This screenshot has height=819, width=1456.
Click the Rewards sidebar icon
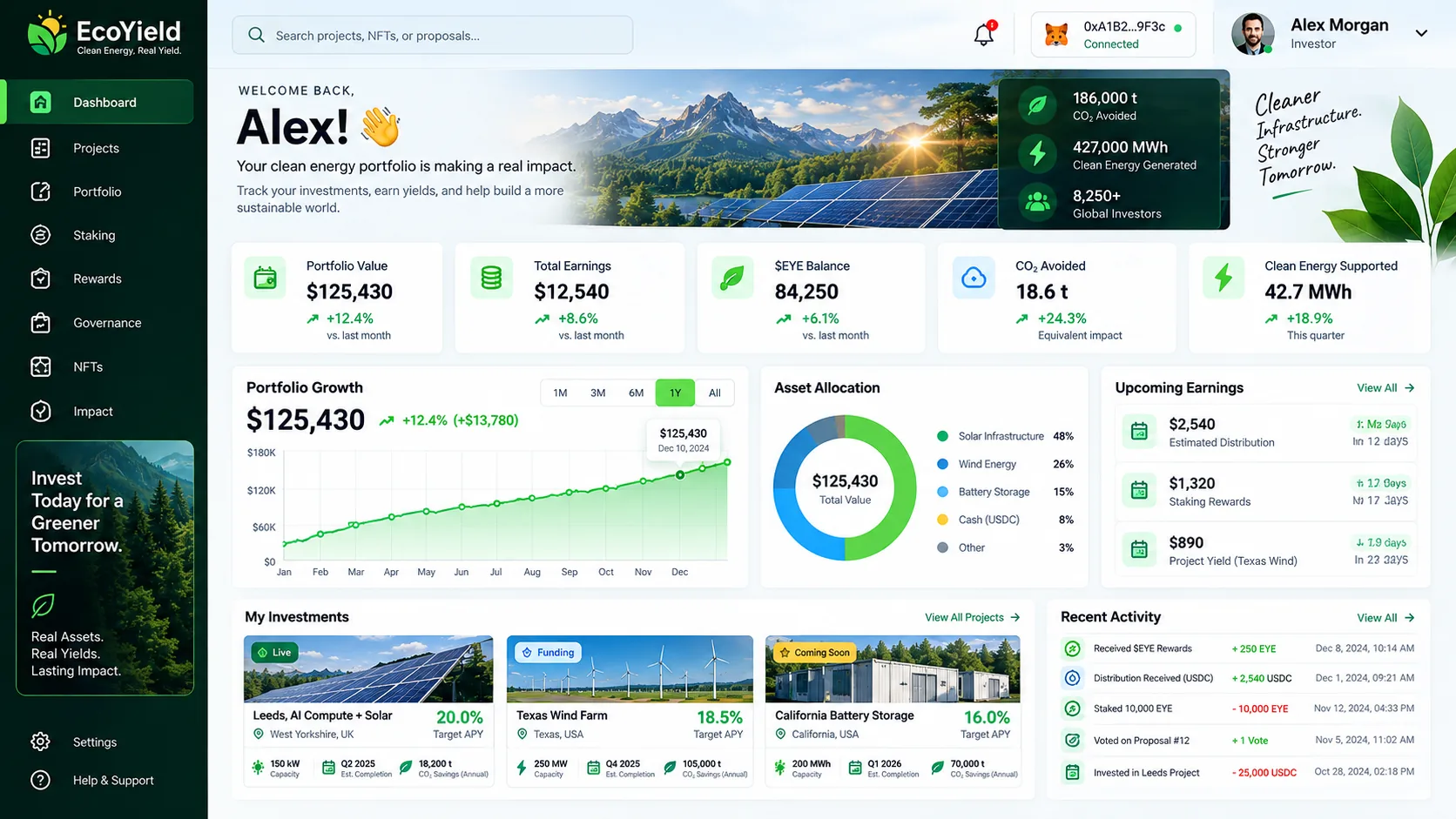[41, 279]
